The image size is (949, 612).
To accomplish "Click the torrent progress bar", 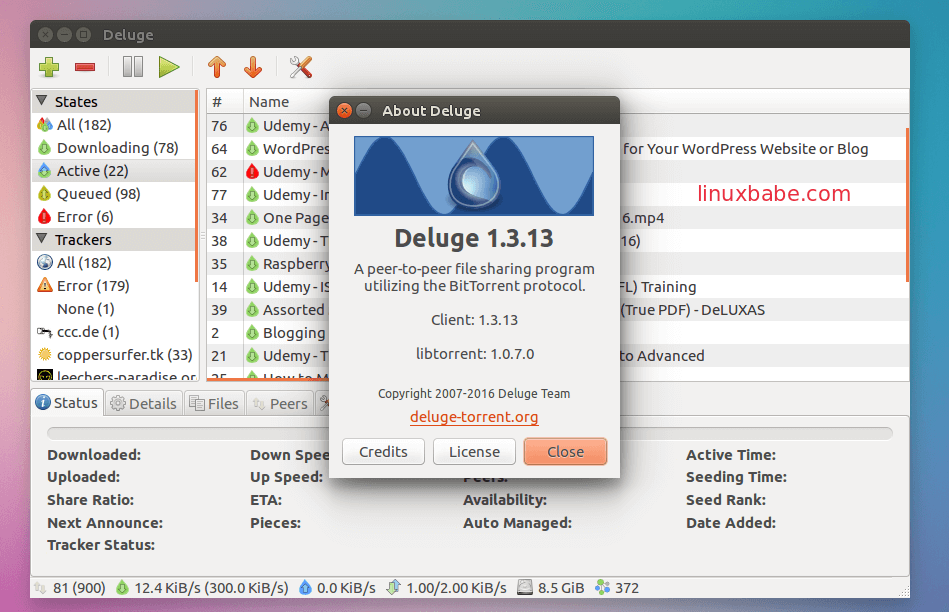I will point(470,433).
